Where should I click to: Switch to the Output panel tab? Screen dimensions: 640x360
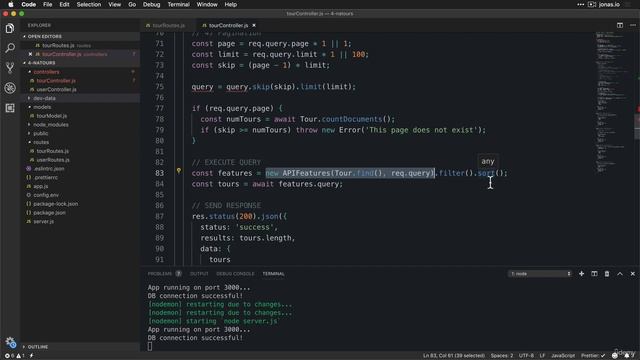pos(199,273)
